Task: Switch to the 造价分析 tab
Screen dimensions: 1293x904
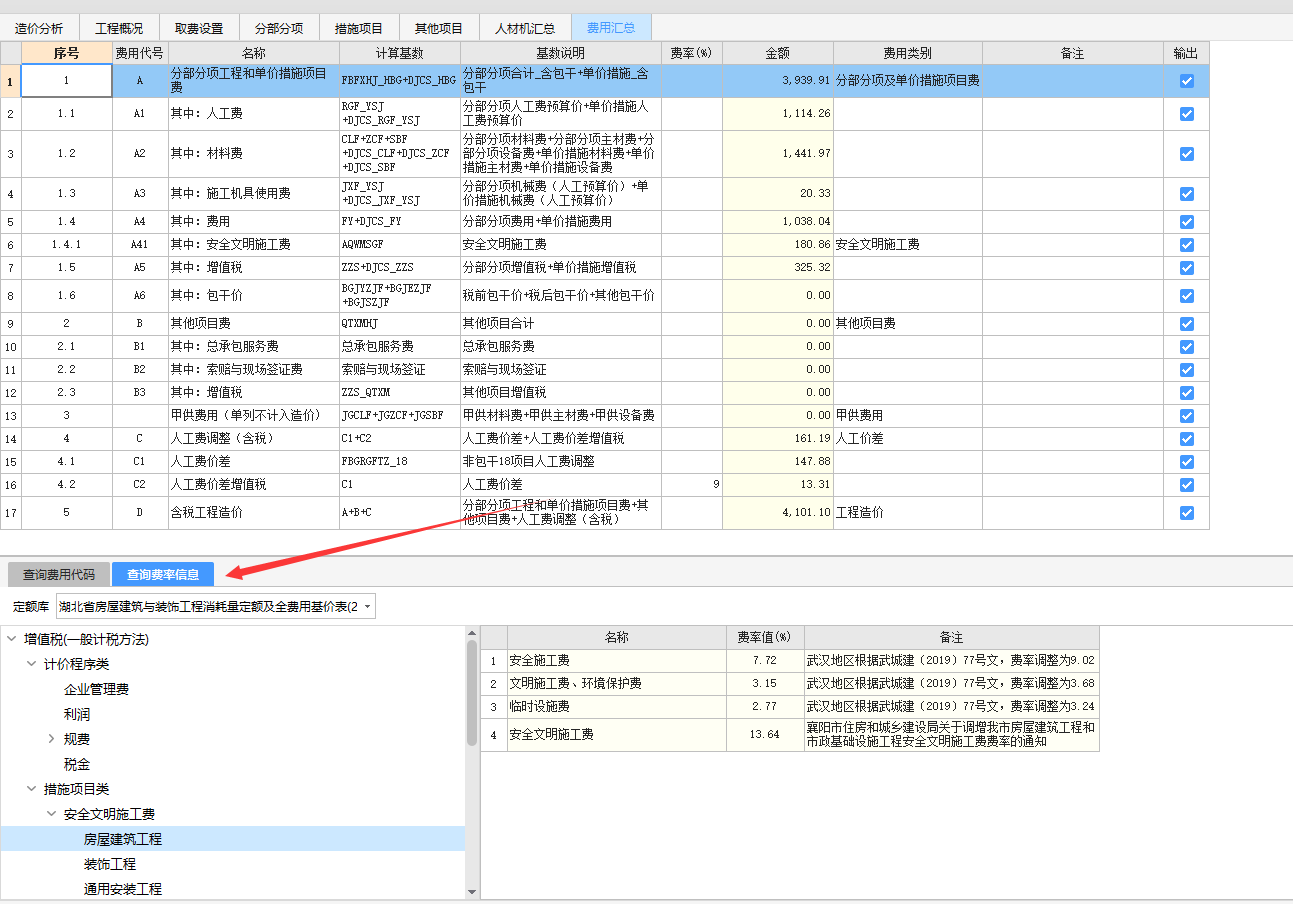Action: [x=39, y=28]
